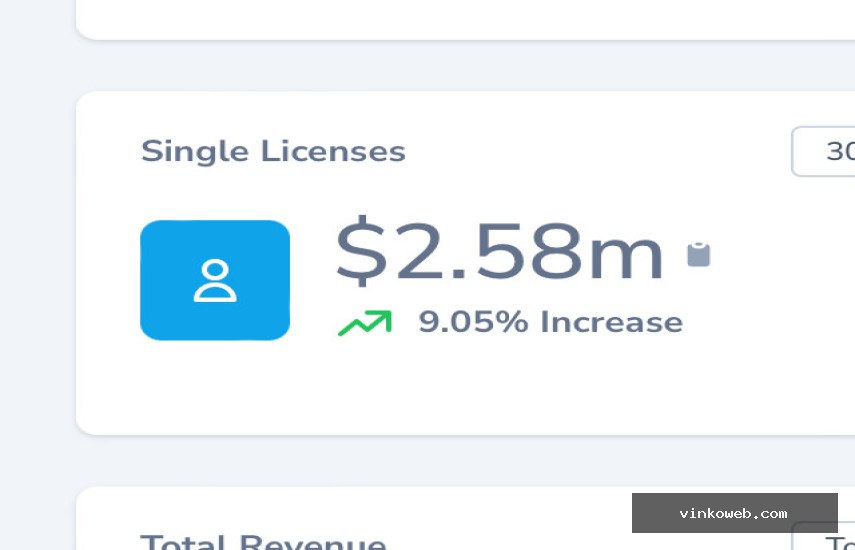Click the "$2.58m" revenue value
855x550 pixels.
(499, 252)
